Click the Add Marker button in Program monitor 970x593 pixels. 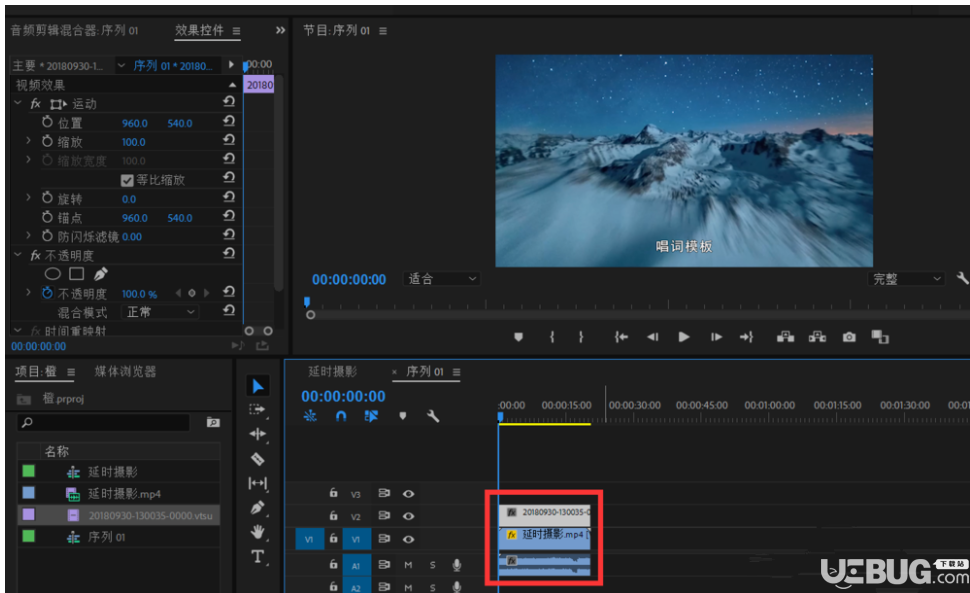click(518, 337)
